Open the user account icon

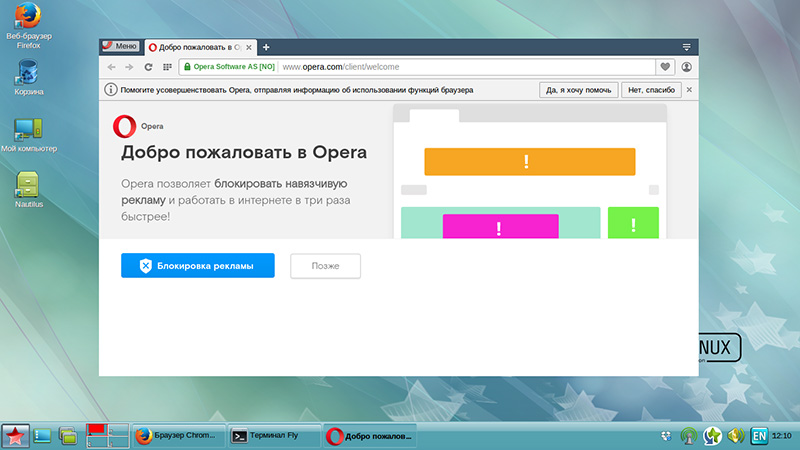pos(687,67)
